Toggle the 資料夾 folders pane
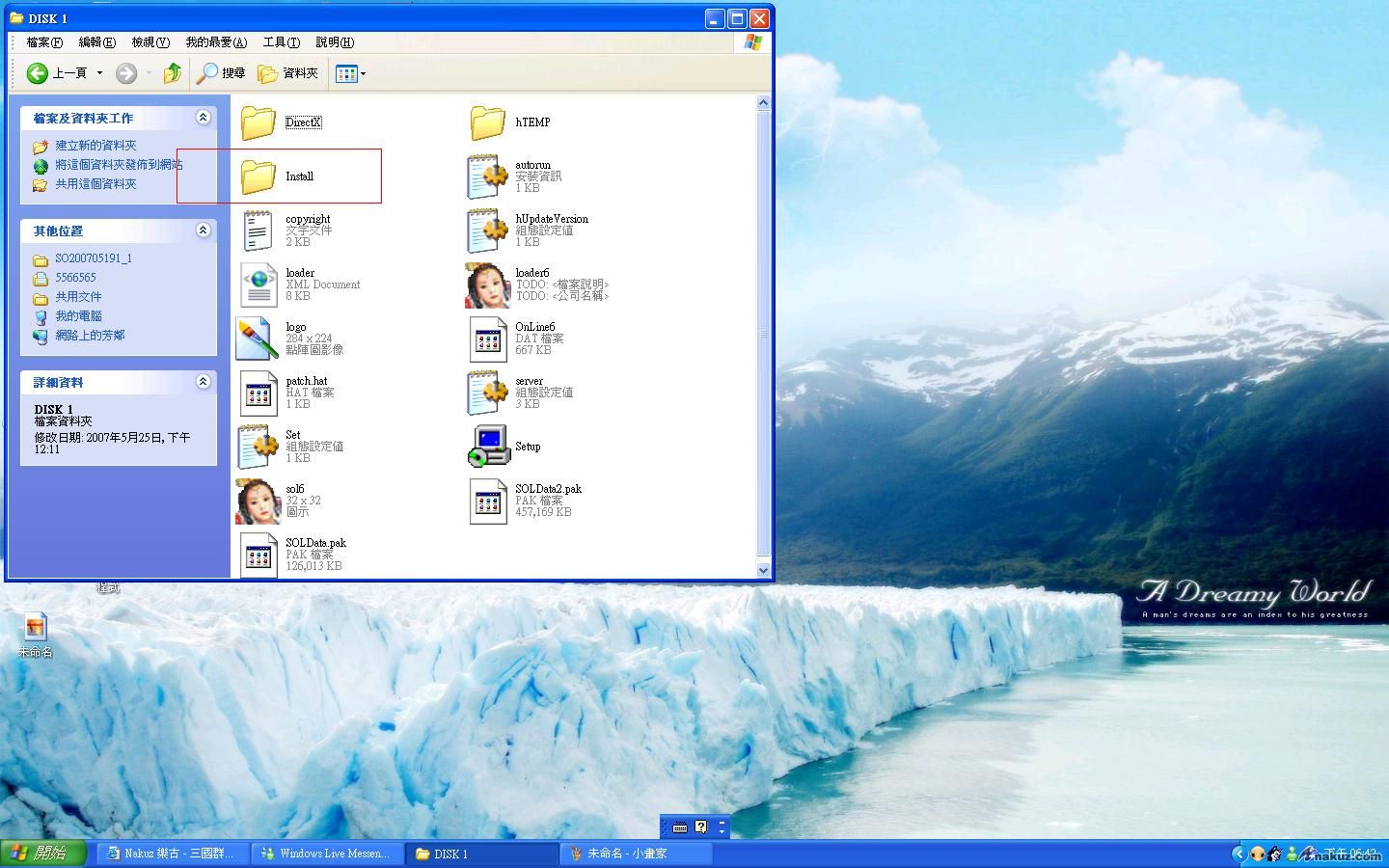The image size is (1389, 868). pyautogui.click(x=287, y=73)
